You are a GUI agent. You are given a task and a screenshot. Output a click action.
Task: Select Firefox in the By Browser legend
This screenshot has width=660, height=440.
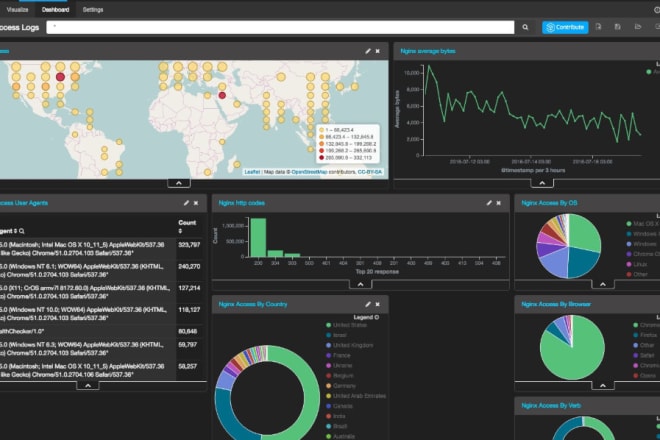(648, 335)
